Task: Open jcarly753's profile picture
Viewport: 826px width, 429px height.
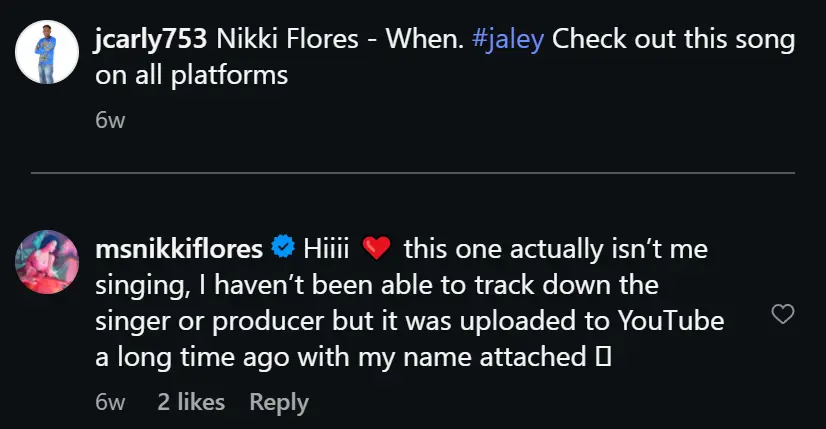Action: [47, 52]
